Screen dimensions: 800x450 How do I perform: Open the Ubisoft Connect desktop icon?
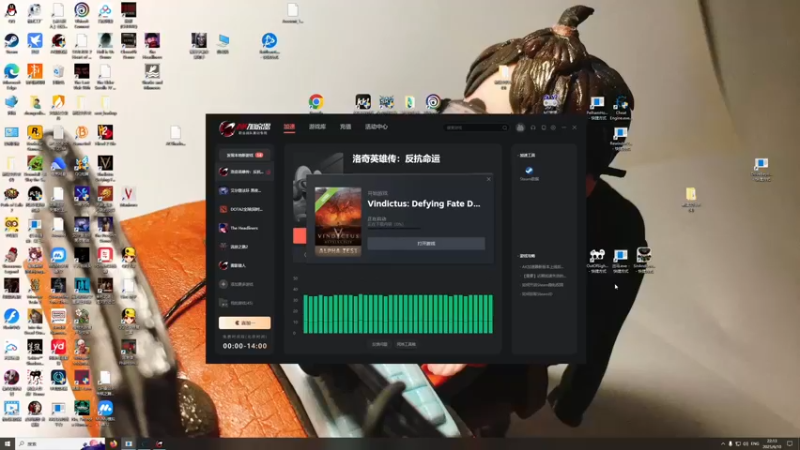(82, 12)
